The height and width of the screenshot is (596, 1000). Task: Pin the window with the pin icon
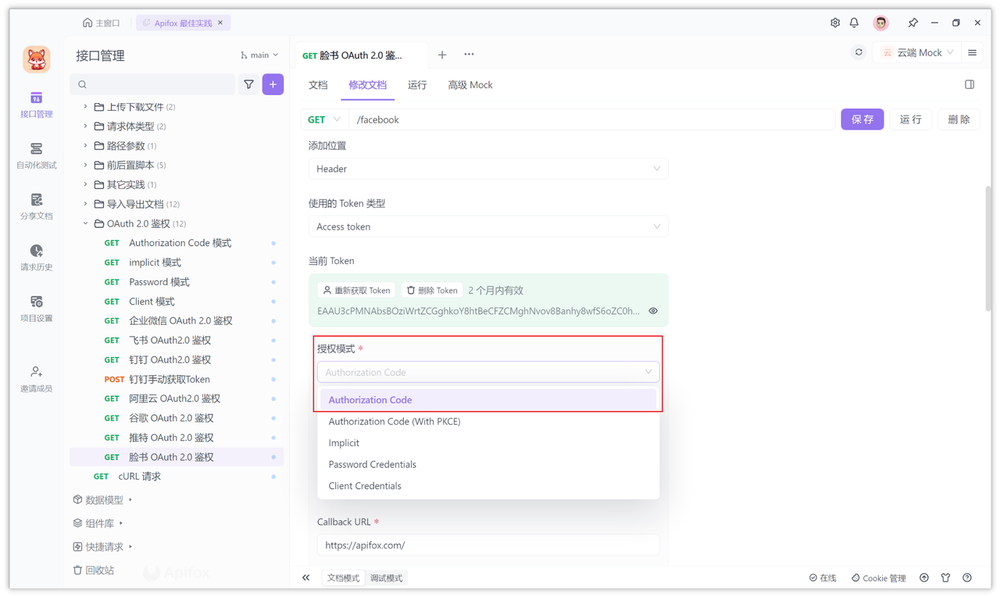coord(913,22)
